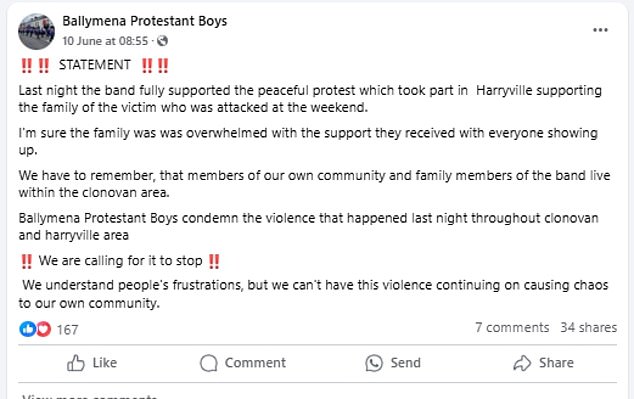The height and width of the screenshot is (399, 634).
Task: Click the STATEMENT heading text
Action: [95, 65]
